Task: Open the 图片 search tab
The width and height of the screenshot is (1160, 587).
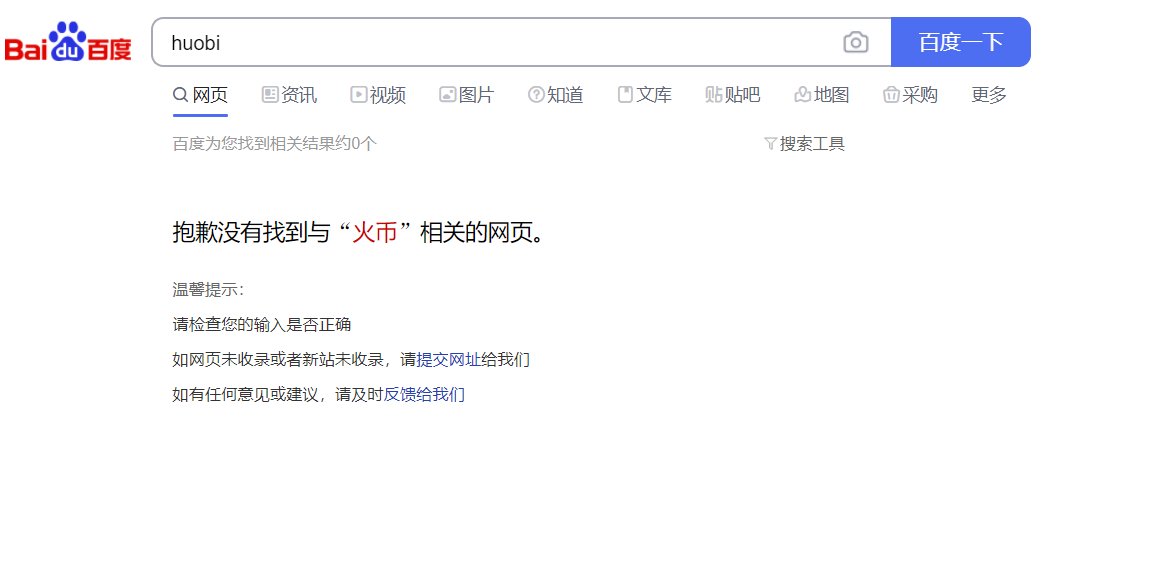Action: pyautogui.click(x=467, y=95)
